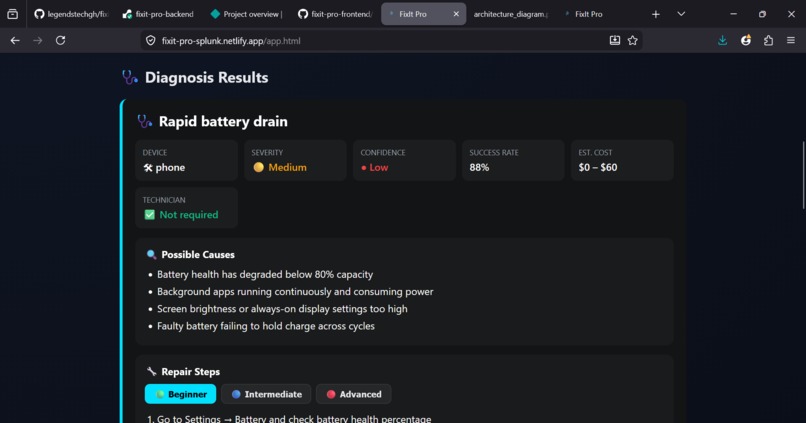
Task: Click cause: Faulty battery failing to hold charge
Action: click(266, 326)
